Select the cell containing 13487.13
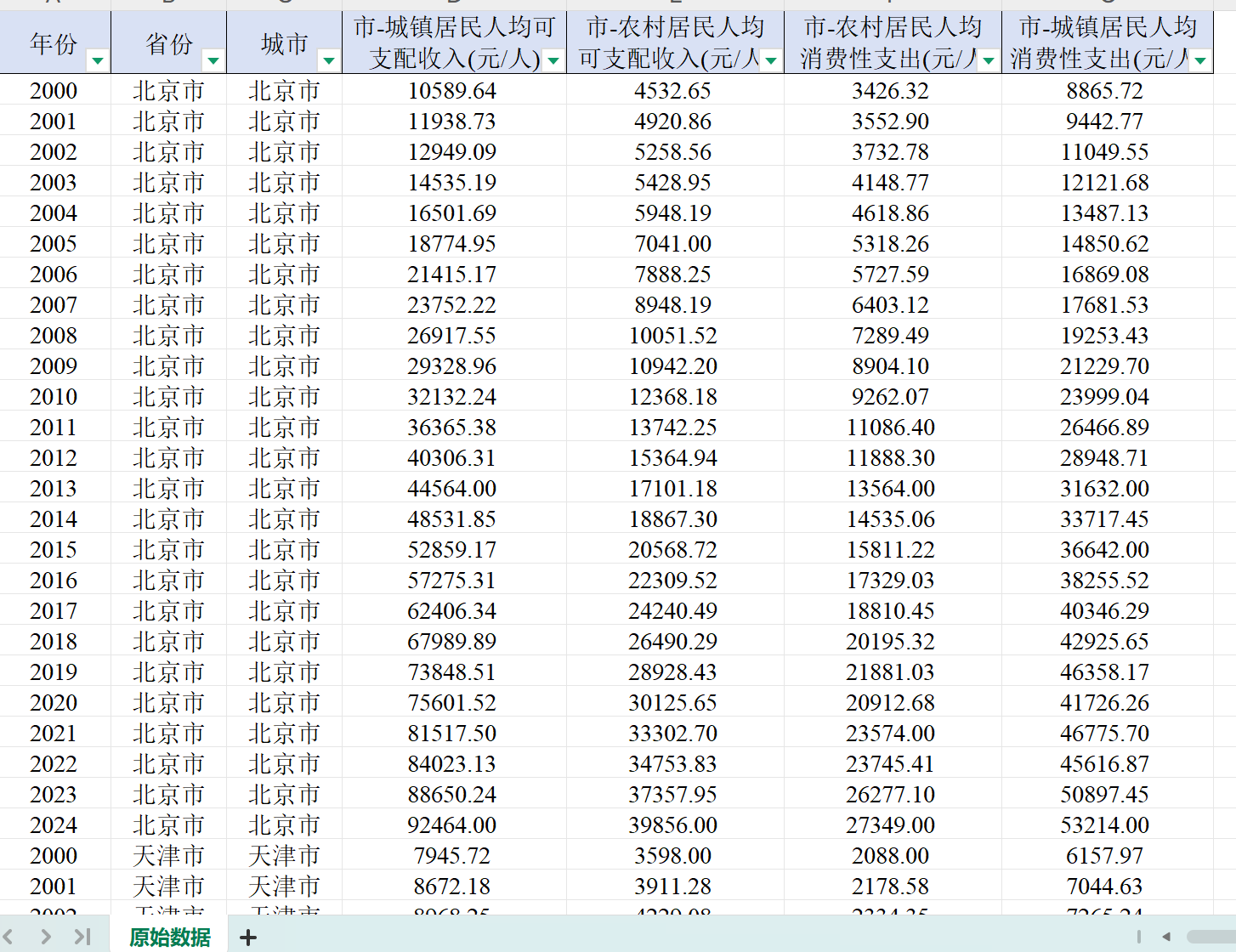1236x952 pixels. [x=1108, y=213]
